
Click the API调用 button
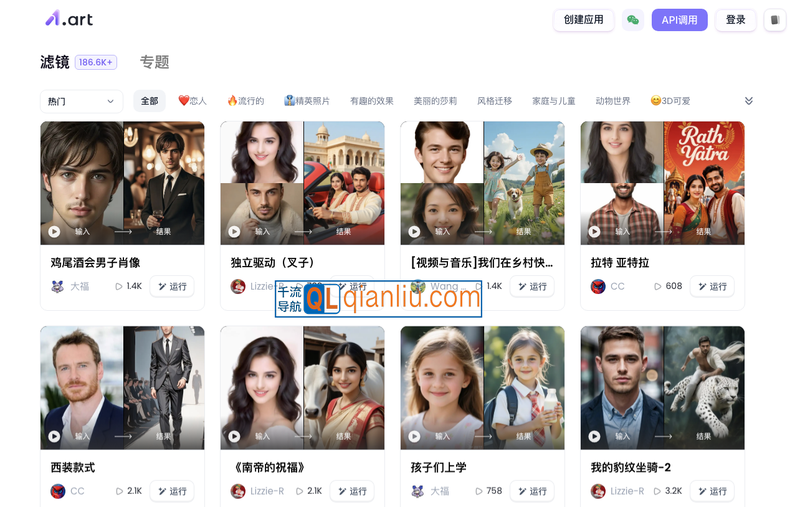click(680, 20)
